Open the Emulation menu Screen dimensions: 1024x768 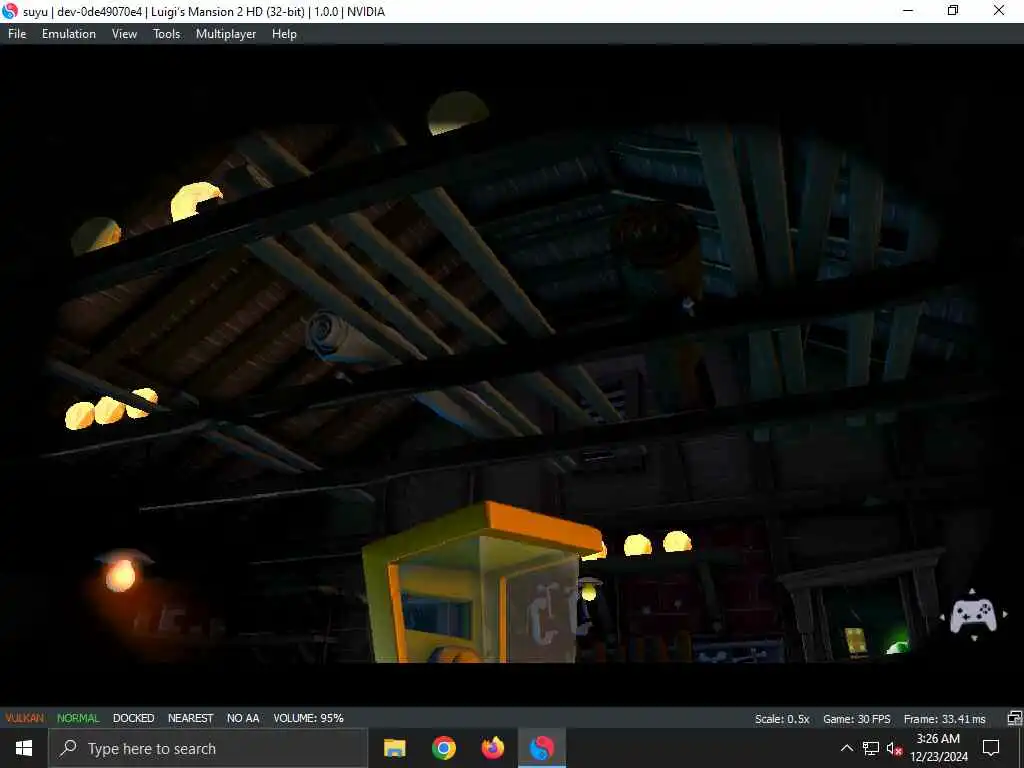(x=69, y=34)
